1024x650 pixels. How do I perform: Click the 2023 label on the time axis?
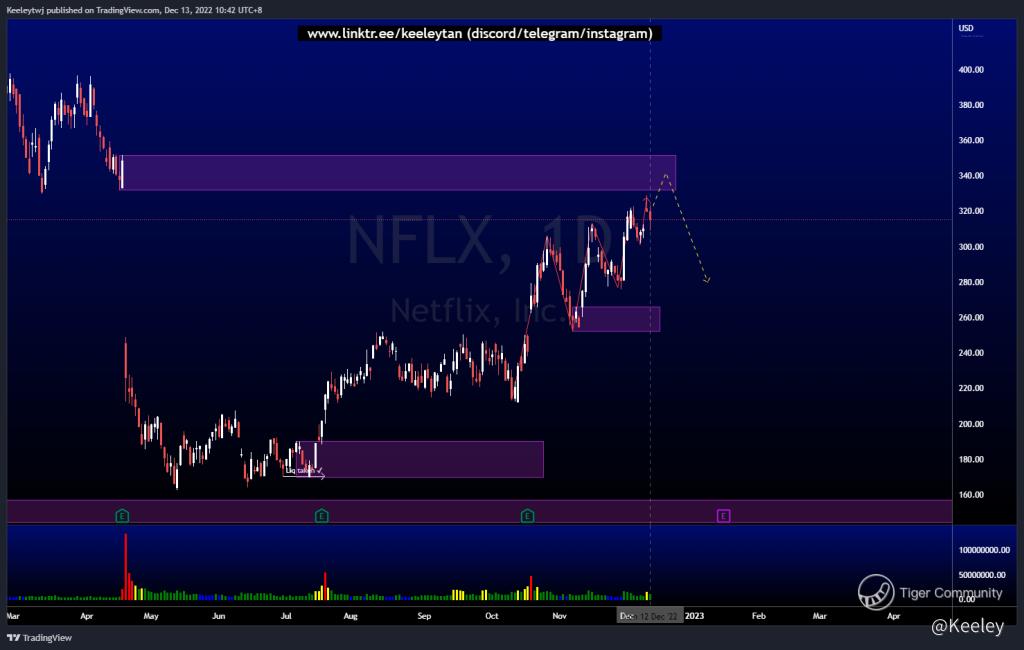tap(694, 616)
